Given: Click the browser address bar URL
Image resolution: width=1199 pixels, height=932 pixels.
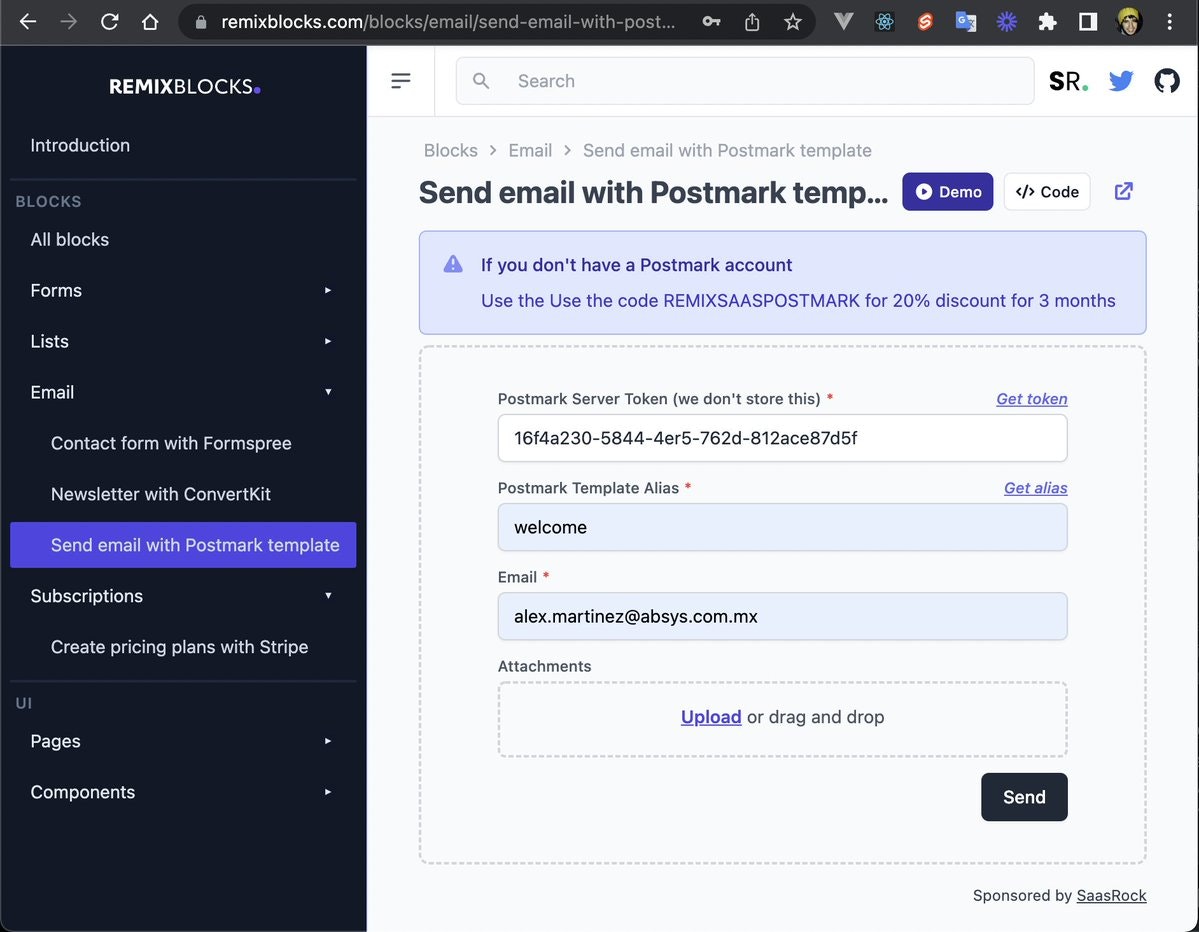Looking at the screenshot, I should pyautogui.click(x=448, y=21).
